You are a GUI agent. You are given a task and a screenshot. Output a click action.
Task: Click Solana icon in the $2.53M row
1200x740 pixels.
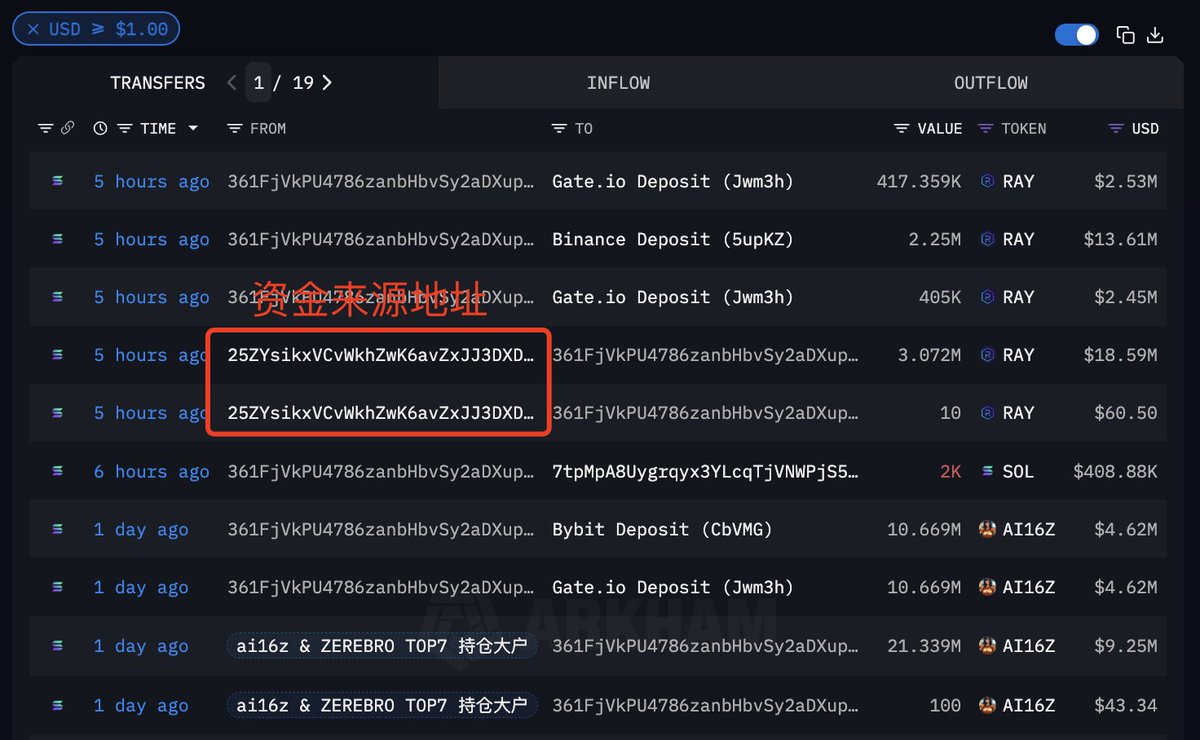coord(57,181)
